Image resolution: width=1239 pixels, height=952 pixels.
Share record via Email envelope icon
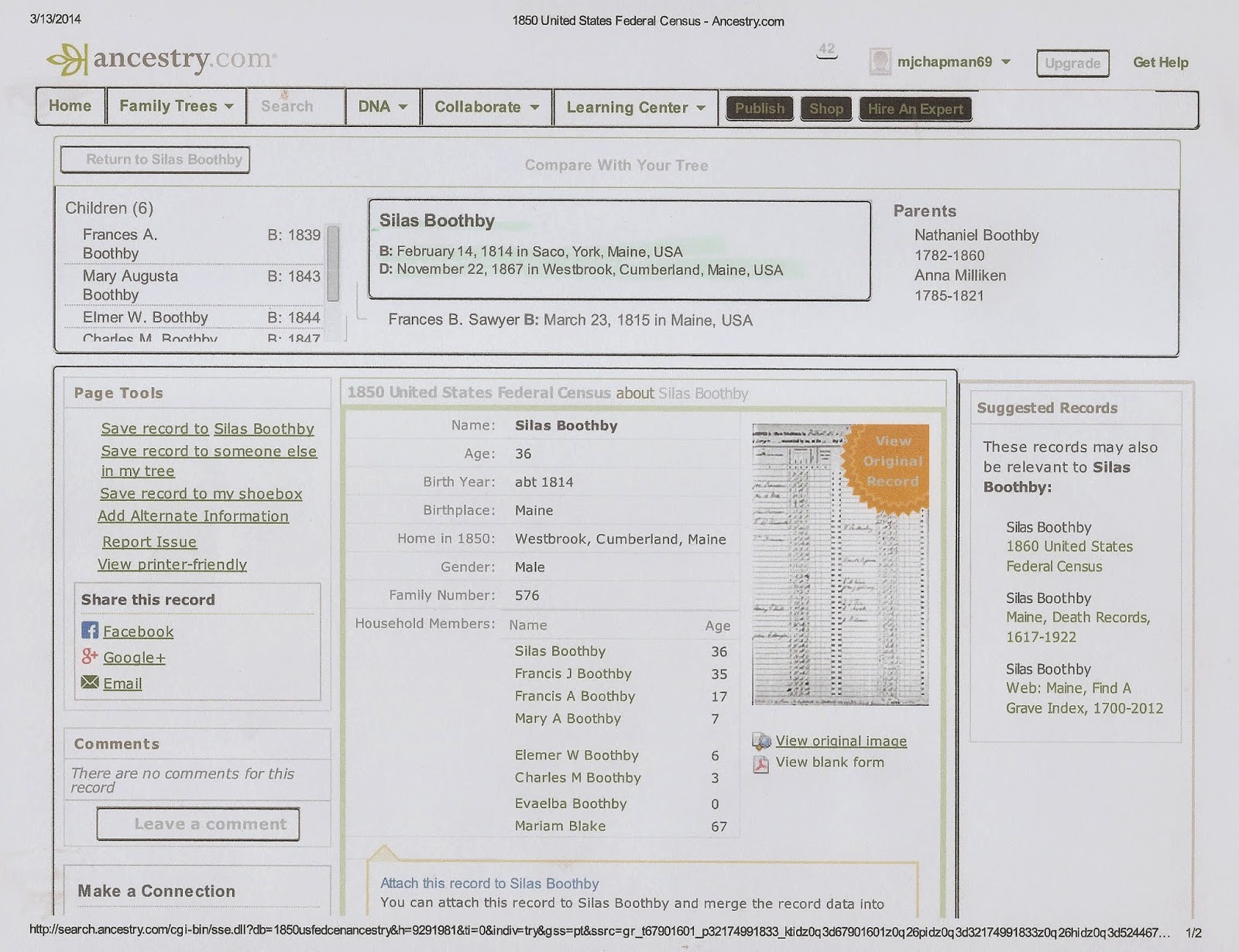point(90,682)
